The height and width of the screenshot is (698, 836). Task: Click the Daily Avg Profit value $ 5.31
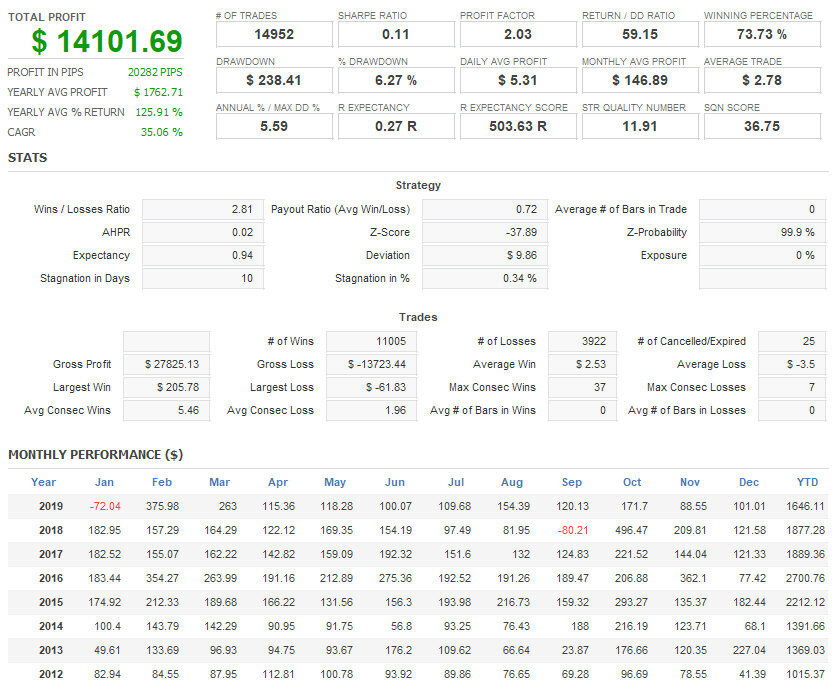[518, 81]
